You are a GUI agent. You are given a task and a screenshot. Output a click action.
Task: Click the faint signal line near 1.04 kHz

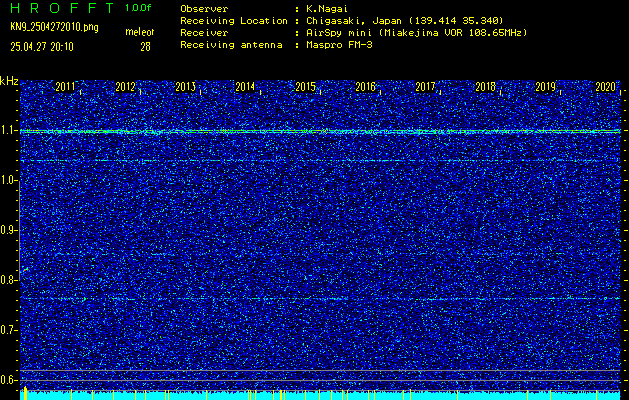pos(320,160)
